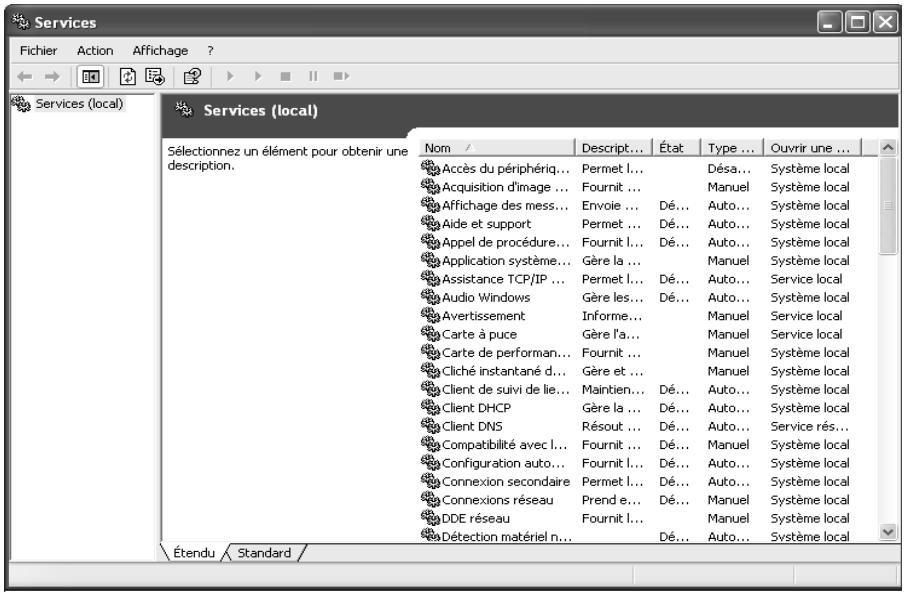Click the Refresh toolbar icon
The width and height of the screenshot is (906, 595).
point(128,76)
